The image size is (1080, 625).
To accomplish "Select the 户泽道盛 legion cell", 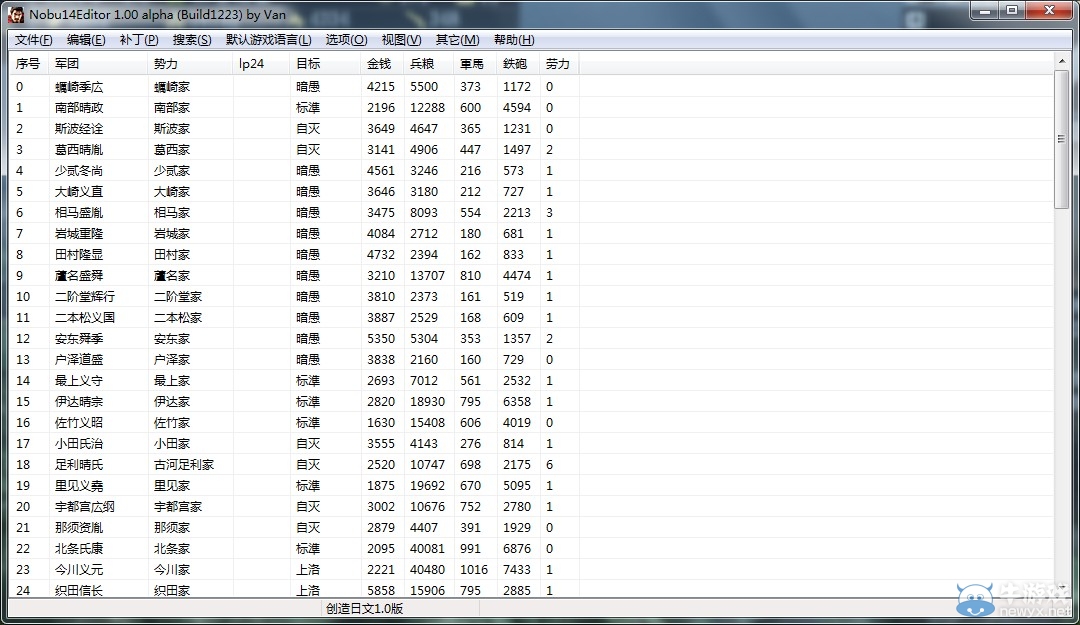I will pyautogui.click(x=79, y=360).
